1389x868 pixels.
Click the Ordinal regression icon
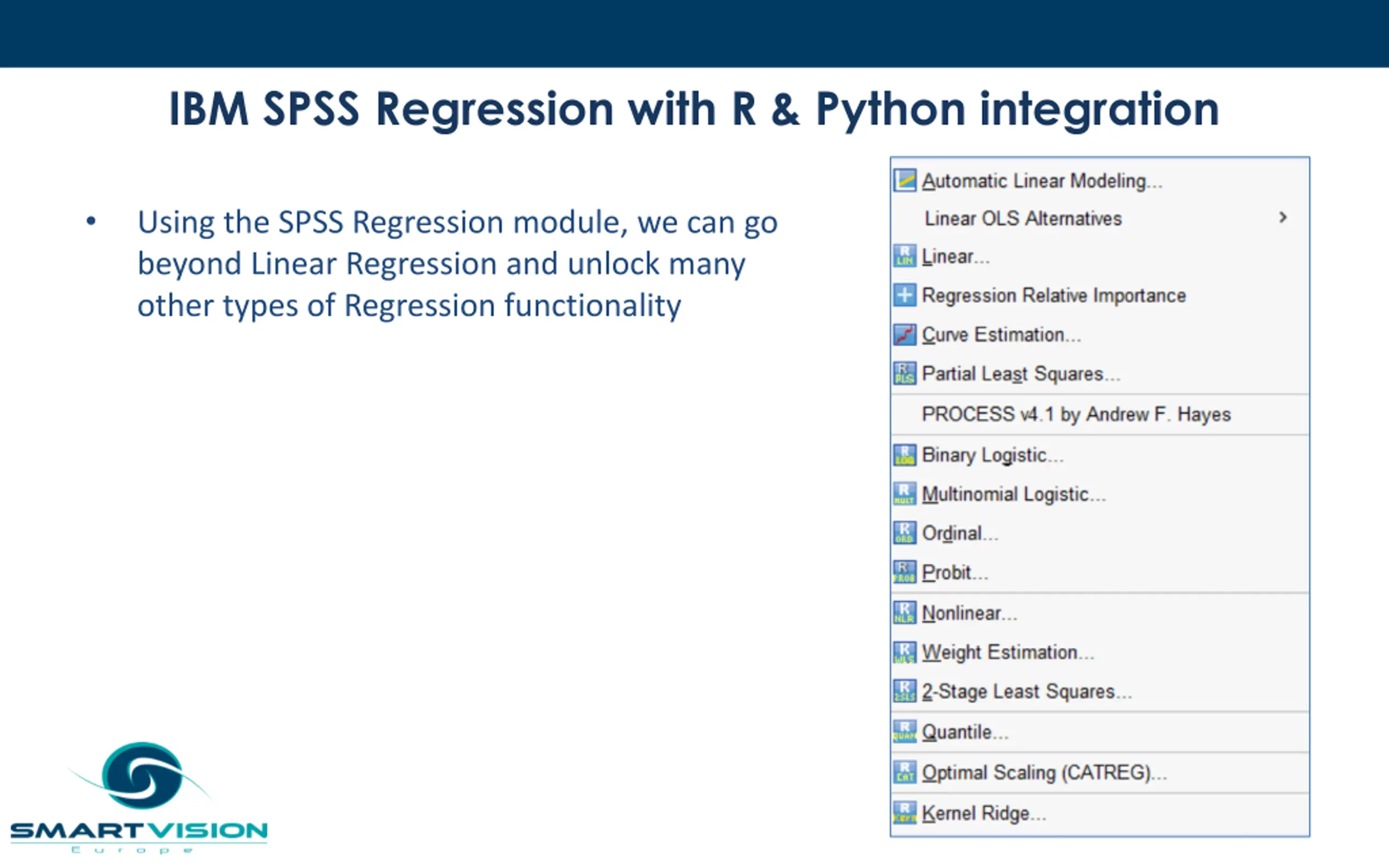coord(904,533)
